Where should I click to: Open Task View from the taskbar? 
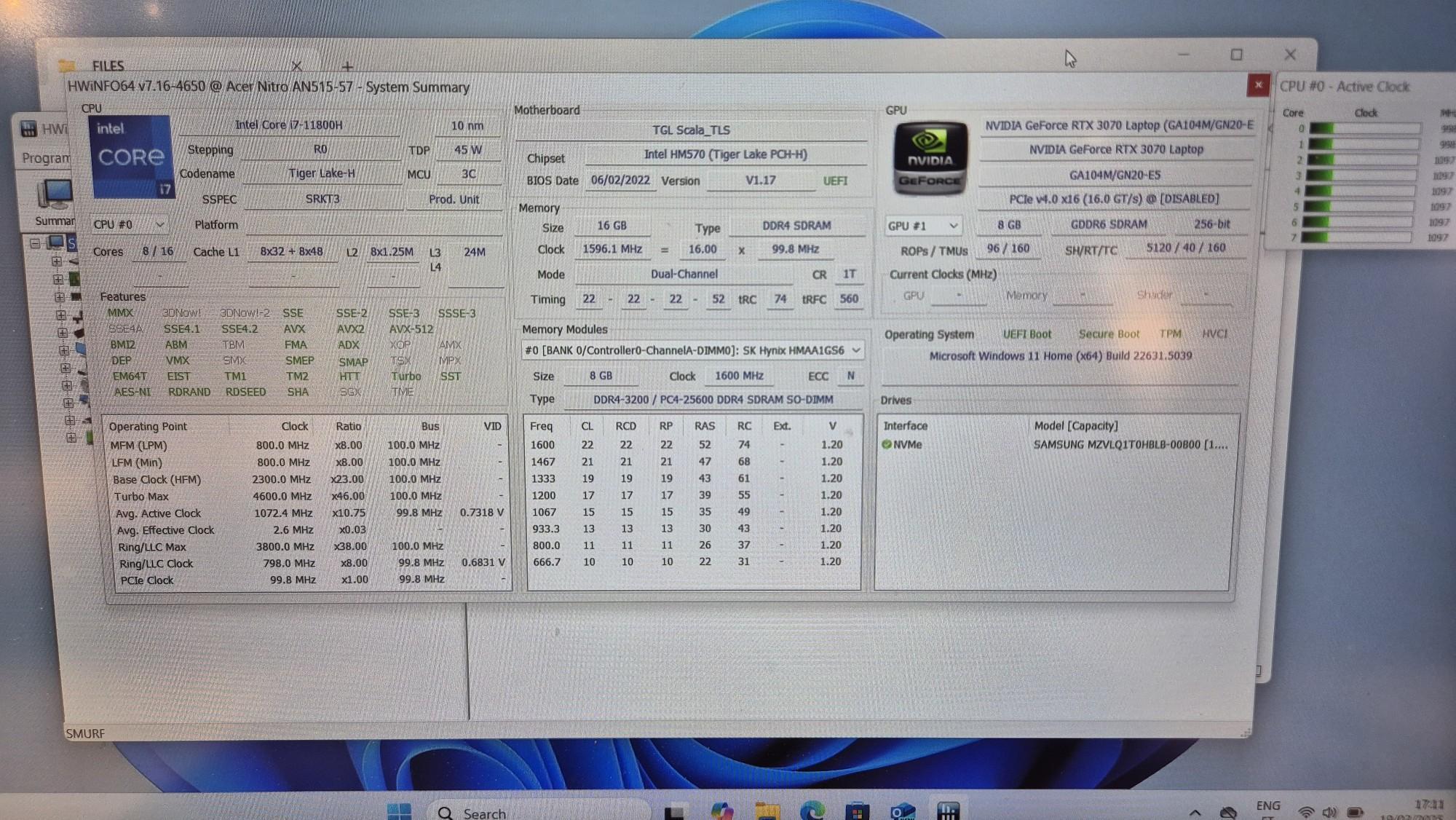(676, 812)
